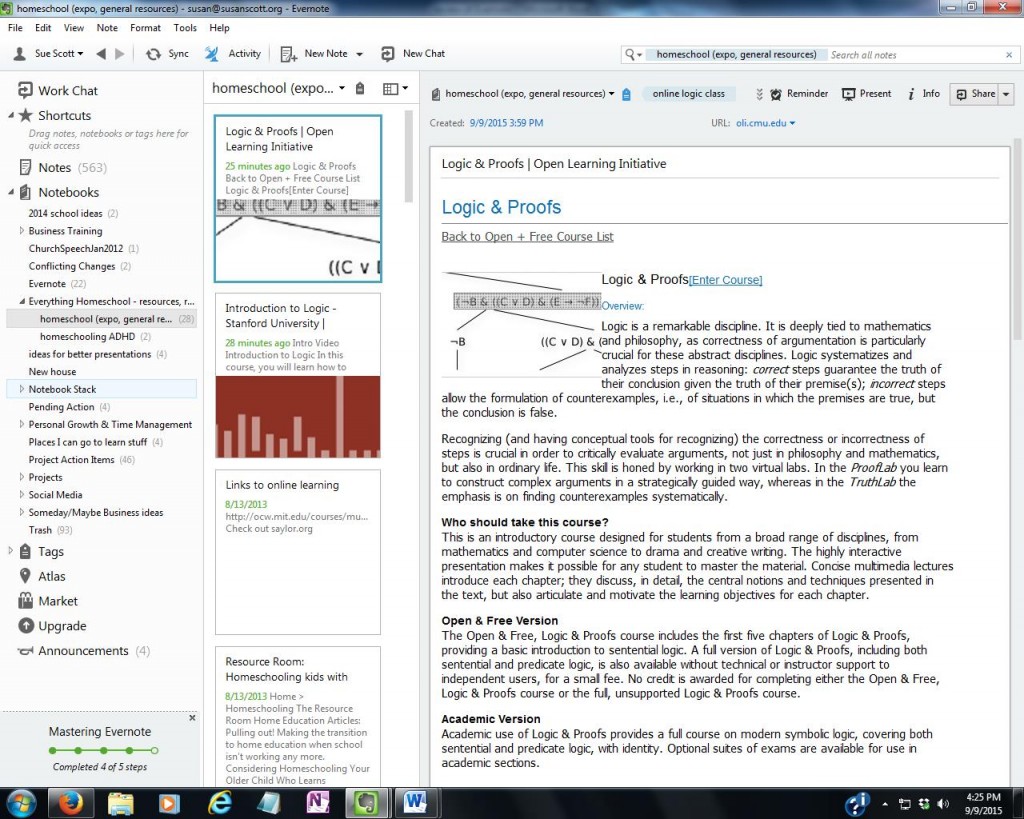Viewport: 1024px width, 819px height.
Task: Open all Notes (563)
Action: [x=63, y=167]
